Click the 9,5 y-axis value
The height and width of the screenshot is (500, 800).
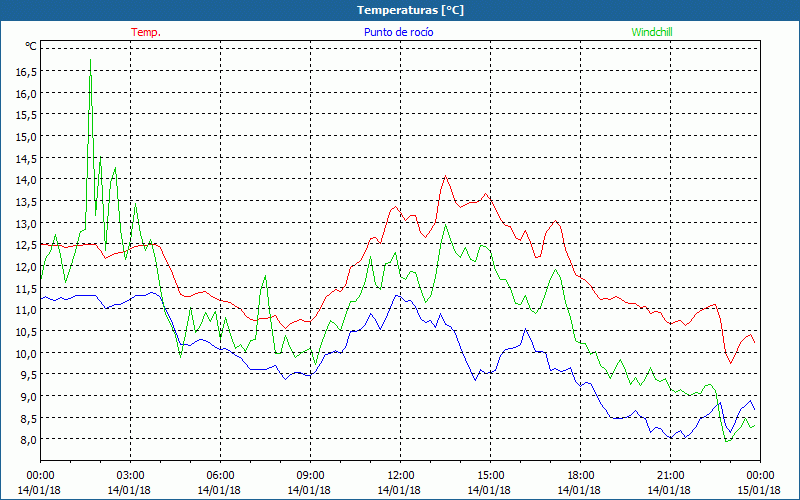(29, 374)
